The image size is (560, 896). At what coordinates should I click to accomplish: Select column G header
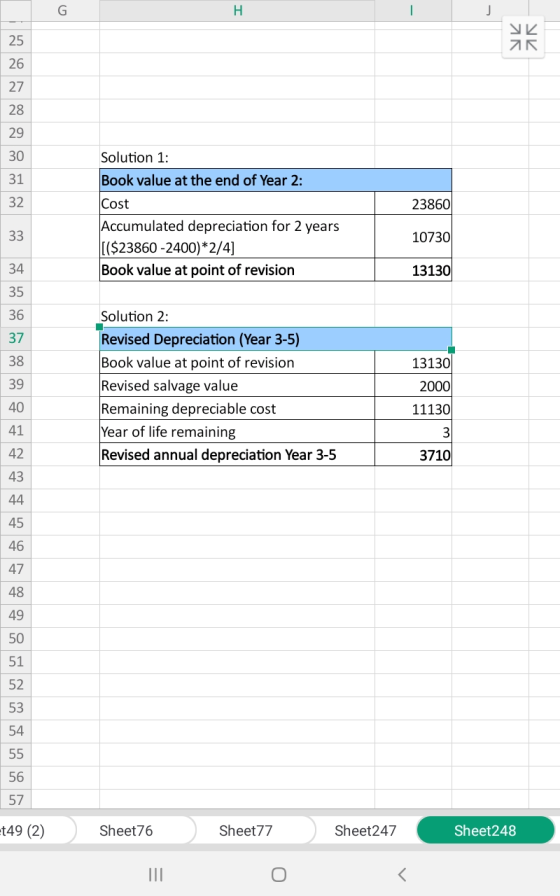click(x=63, y=10)
